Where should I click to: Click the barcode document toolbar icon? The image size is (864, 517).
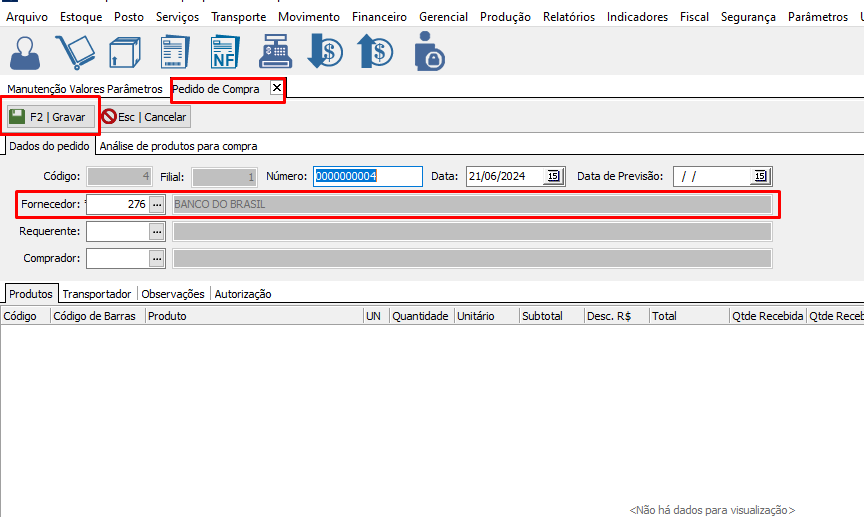click(x=176, y=52)
